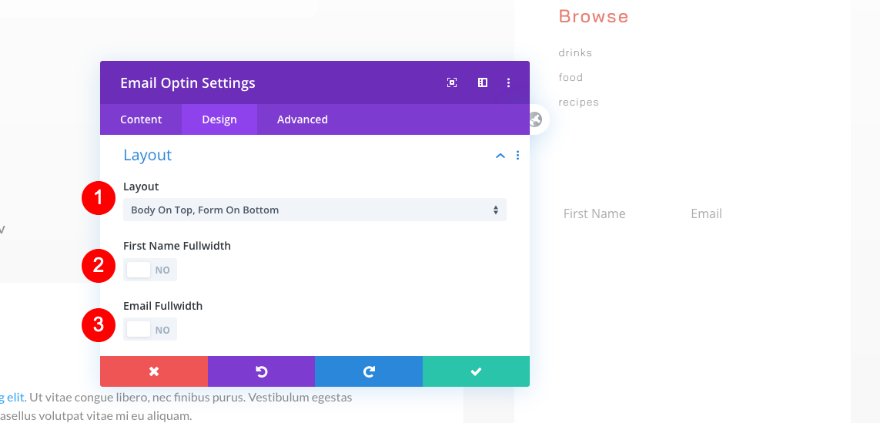The width and height of the screenshot is (880, 423).
Task: Switch to the Advanced tab
Action: coord(302,120)
